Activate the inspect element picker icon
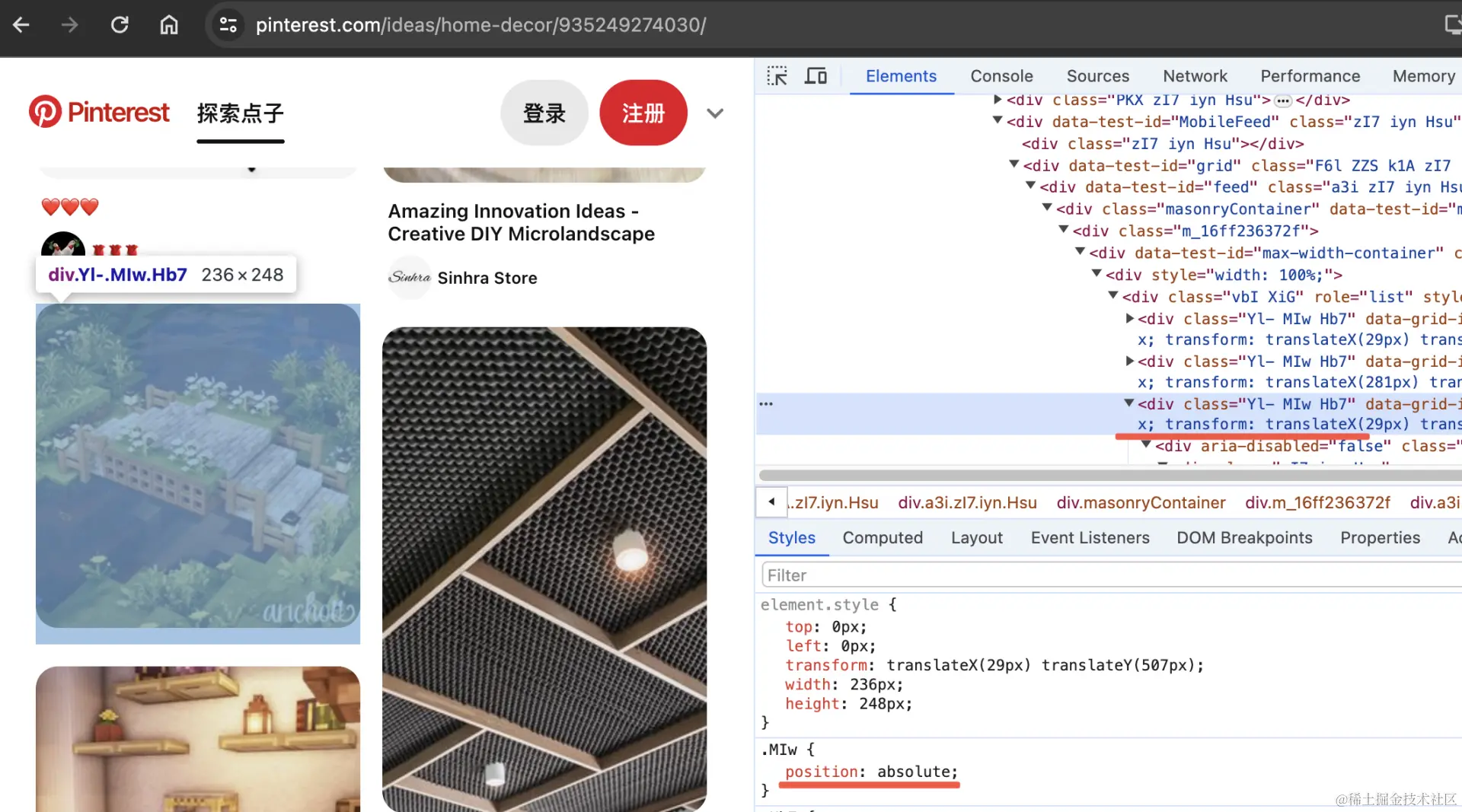 pos(777,76)
